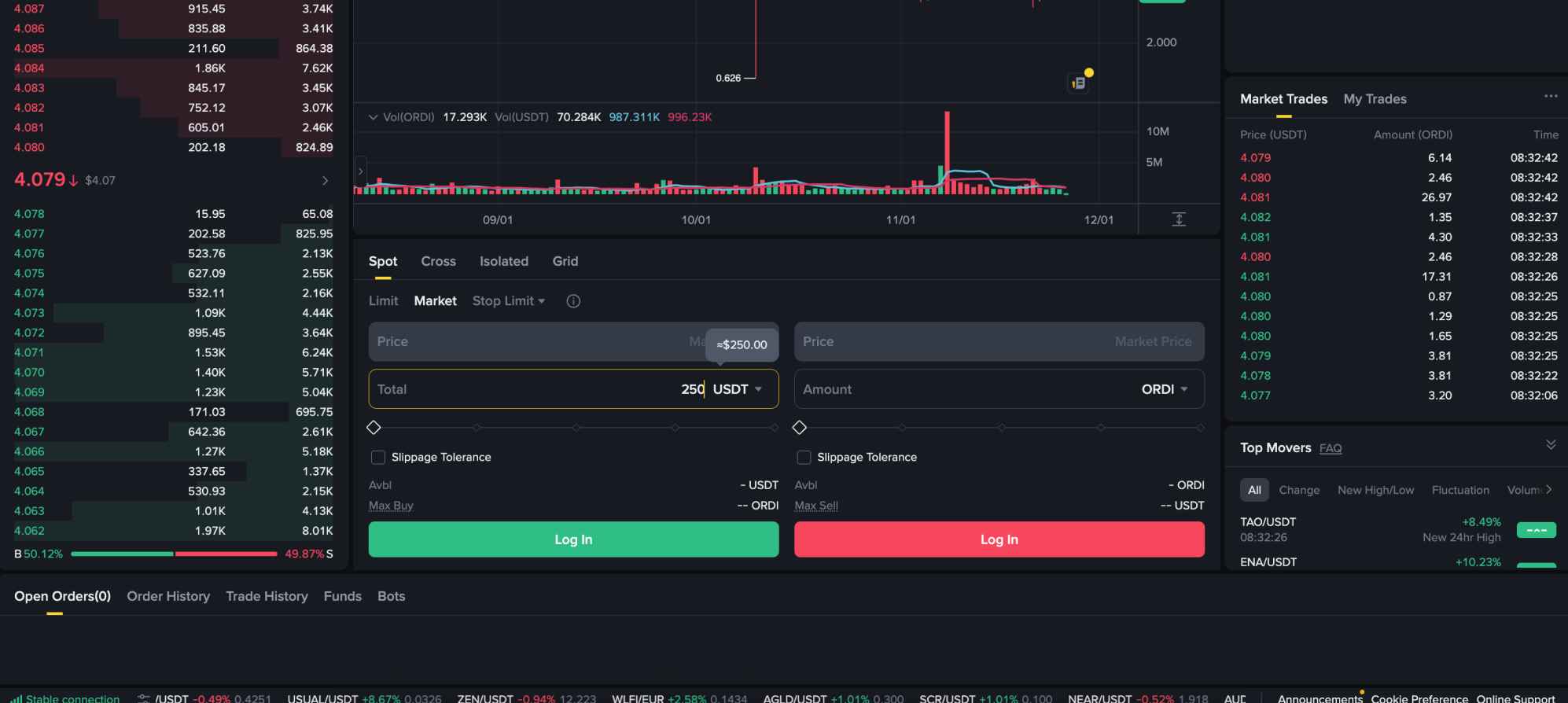The width and height of the screenshot is (1568, 703).
Task: Click the 26.97 amount trade row
Action: [1398, 197]
